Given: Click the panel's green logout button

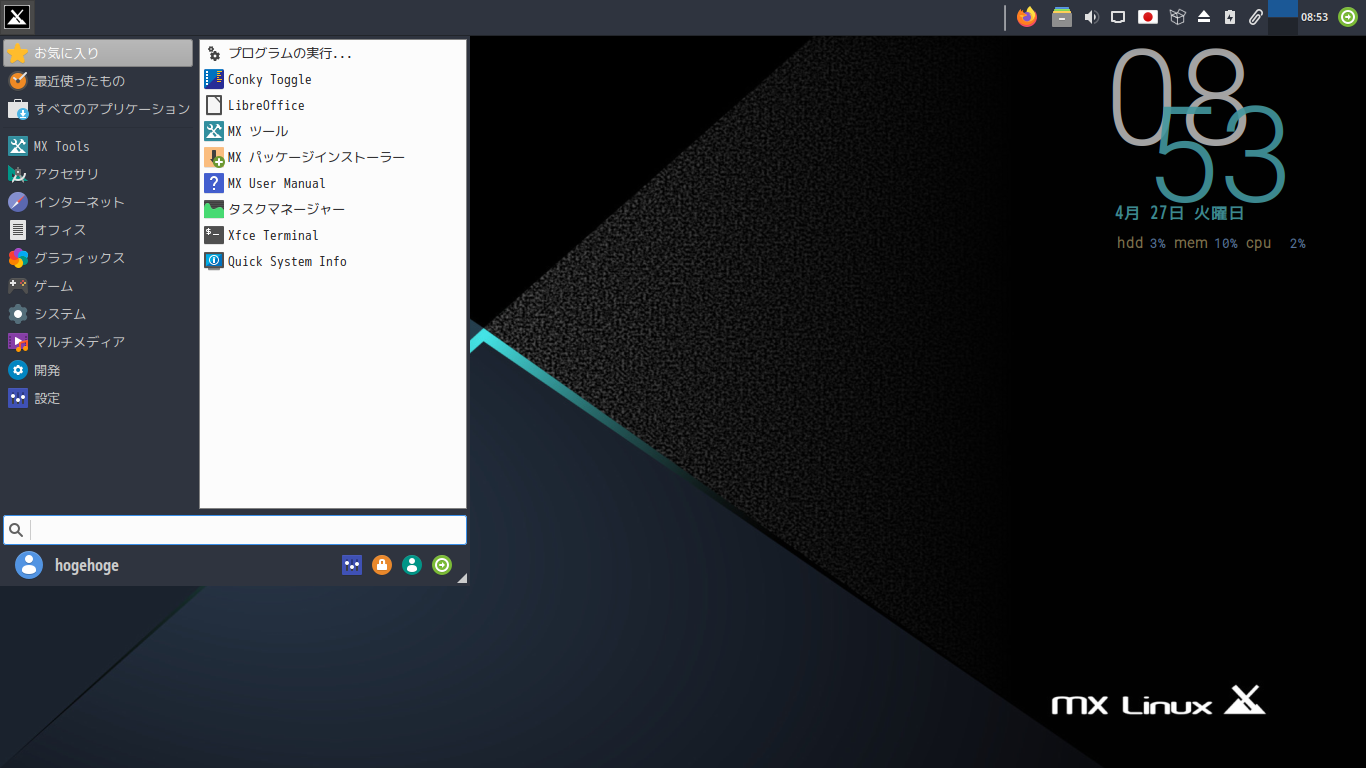Looking at the screenshot, I should (x=1348, y=17).
